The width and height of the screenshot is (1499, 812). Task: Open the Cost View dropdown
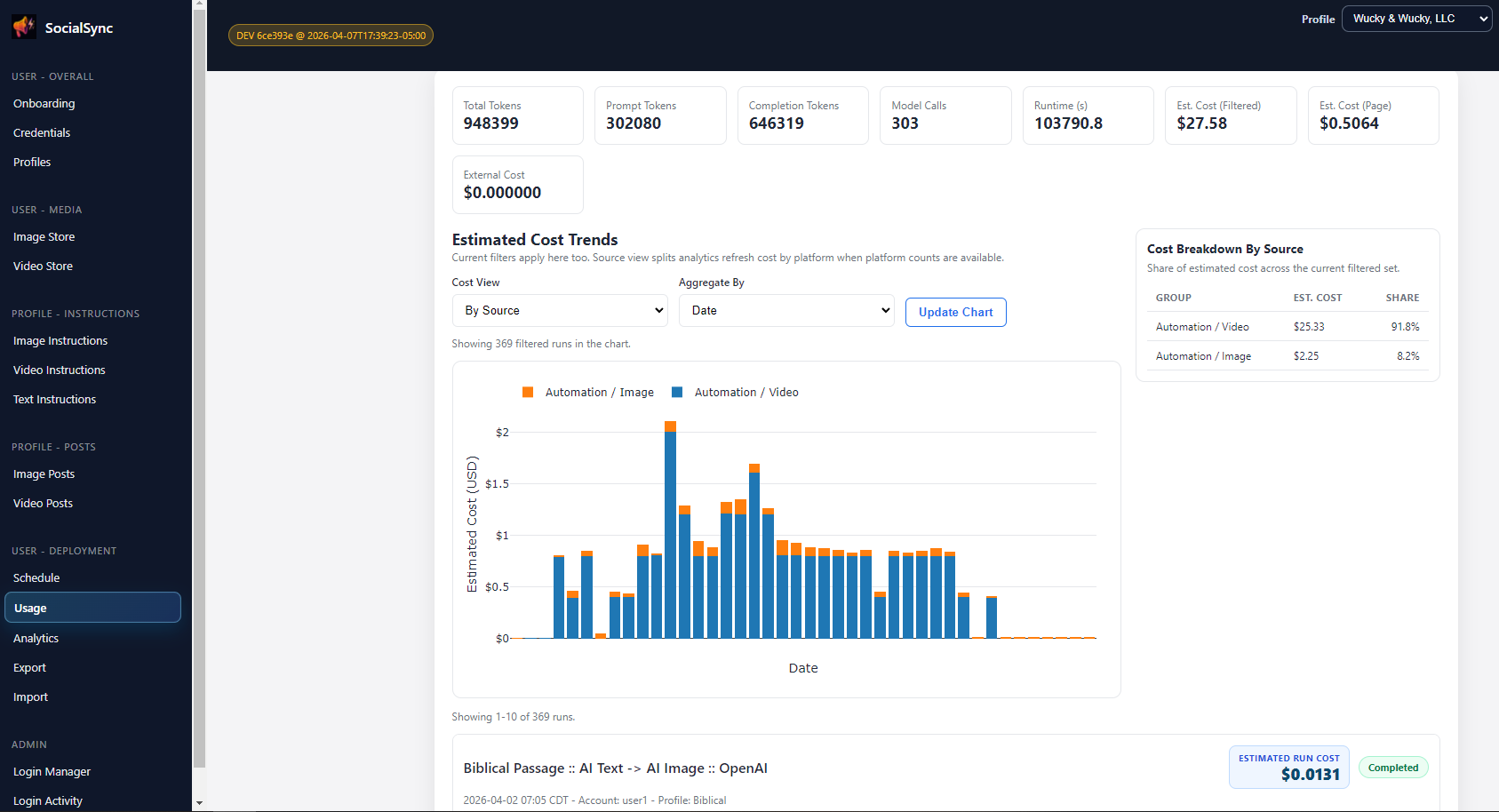coord(559,310)
